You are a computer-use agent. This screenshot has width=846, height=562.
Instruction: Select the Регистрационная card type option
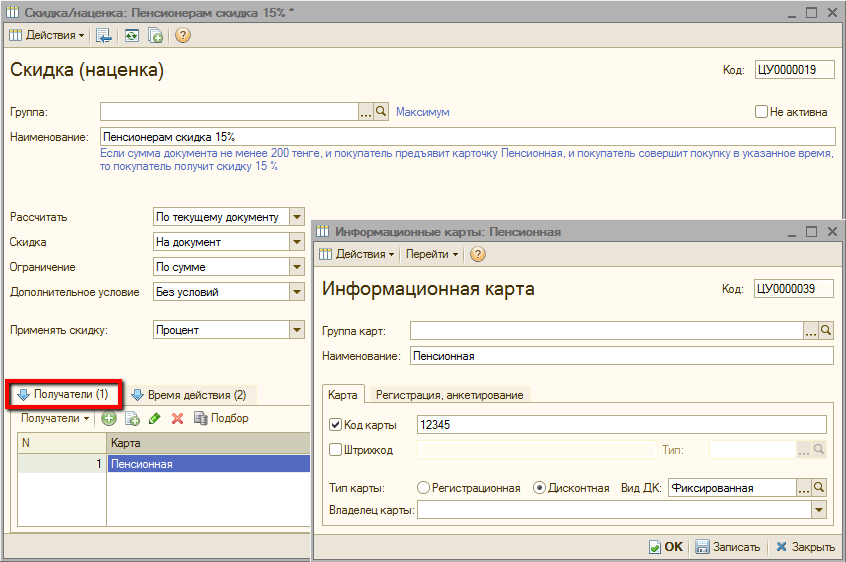(x=424, y=488)
